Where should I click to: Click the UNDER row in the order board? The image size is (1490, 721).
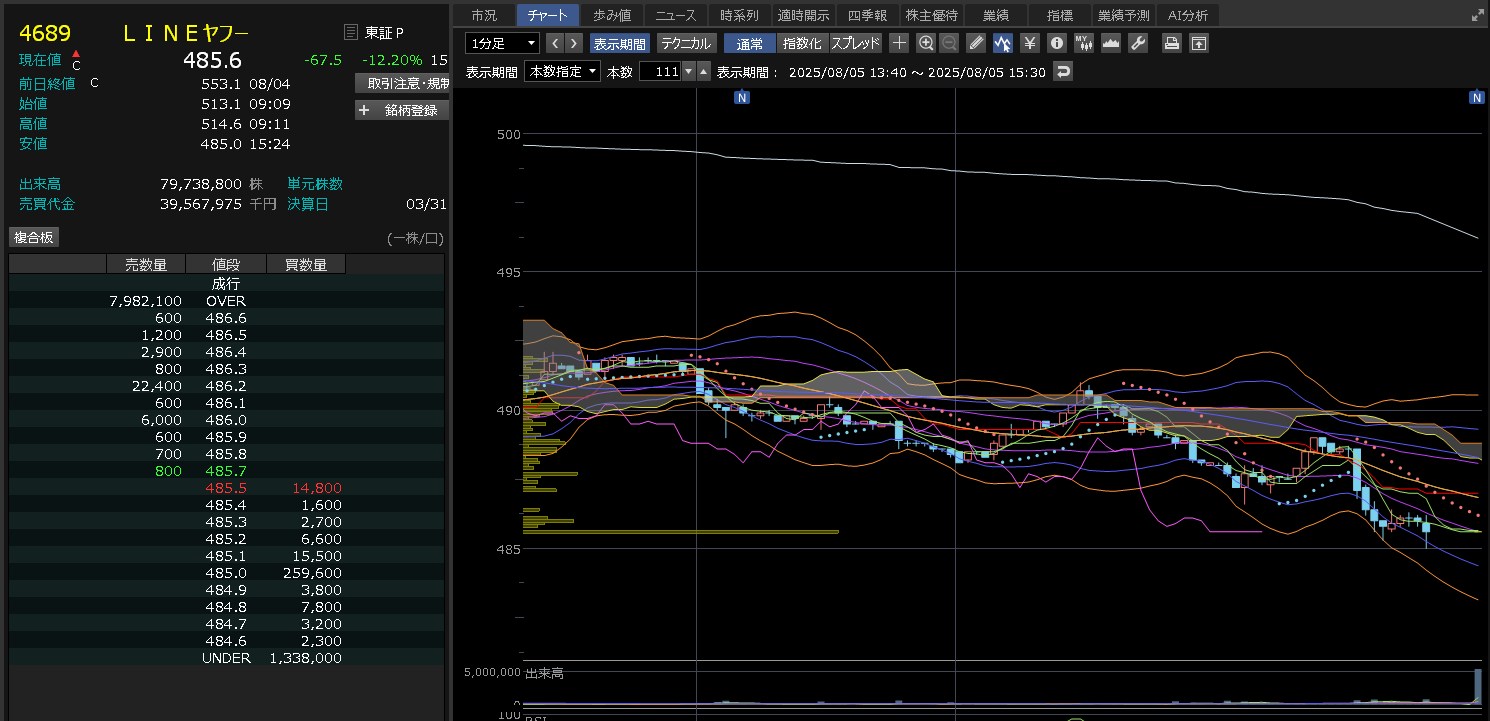(x=226, y=658)
